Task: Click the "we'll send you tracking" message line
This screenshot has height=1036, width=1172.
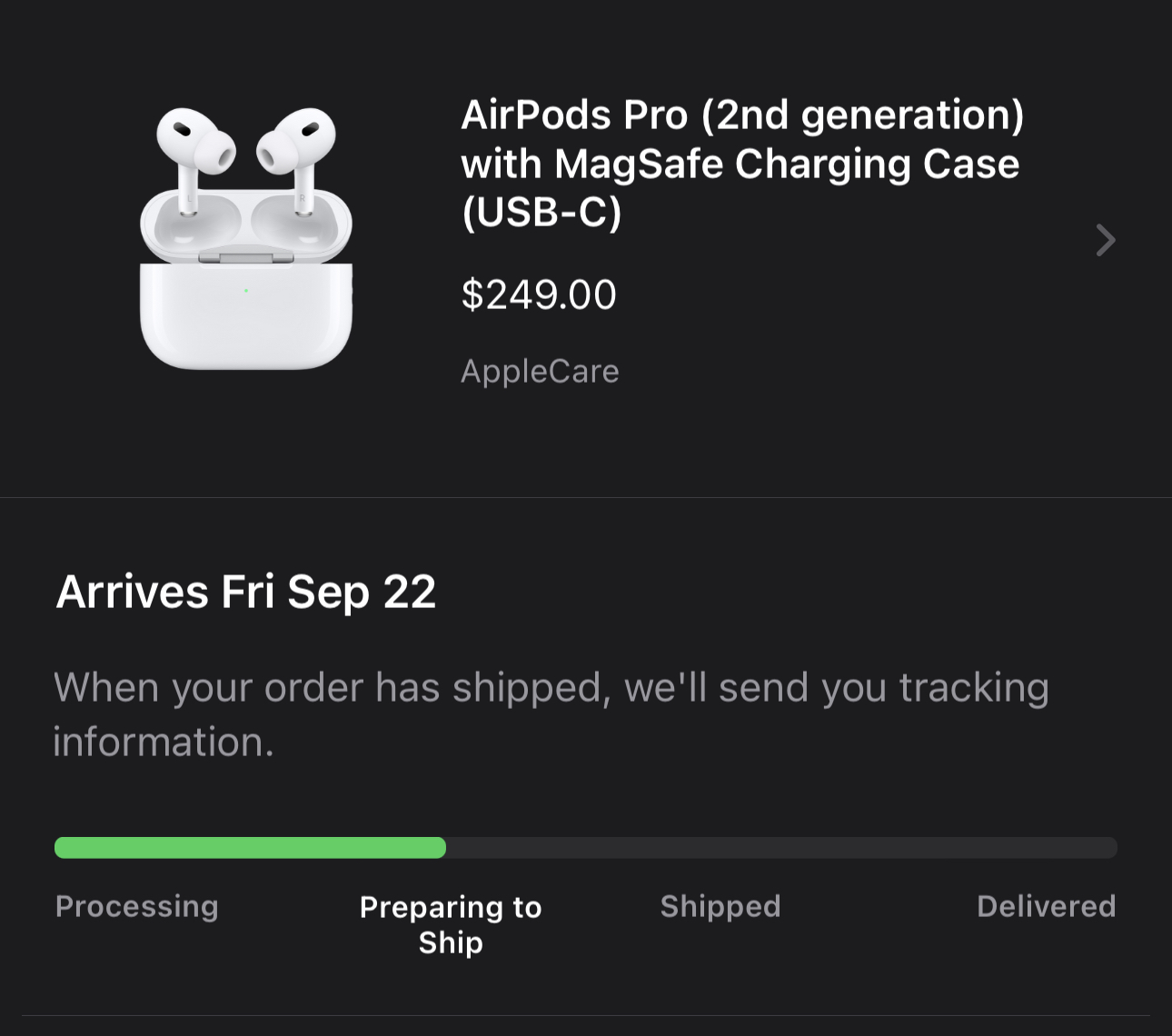Action: coord(836,687)
